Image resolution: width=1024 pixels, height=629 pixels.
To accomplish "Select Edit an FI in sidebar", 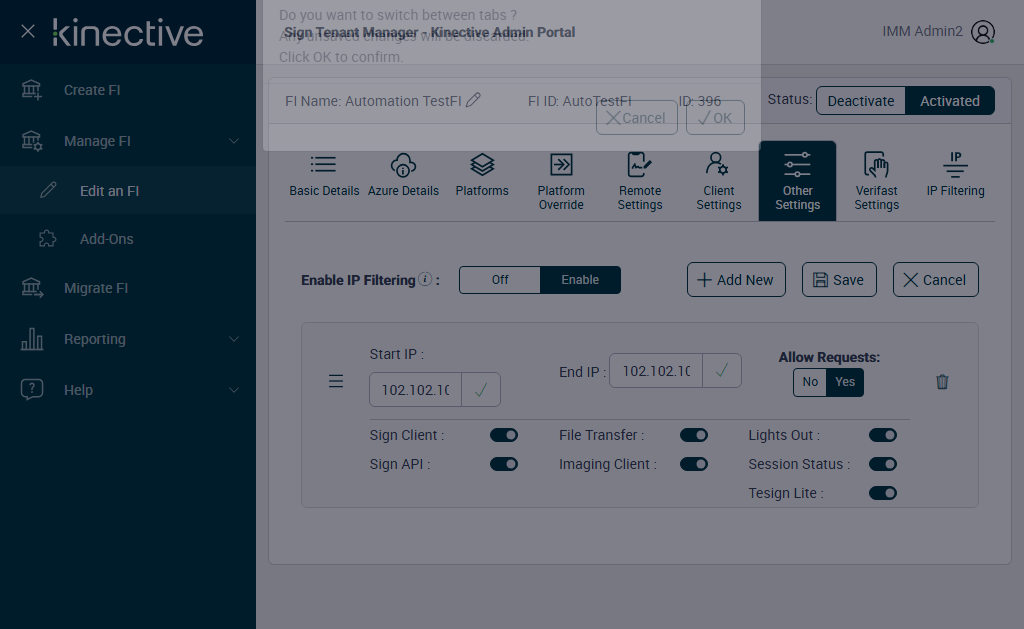I will [x=128, y=191].
